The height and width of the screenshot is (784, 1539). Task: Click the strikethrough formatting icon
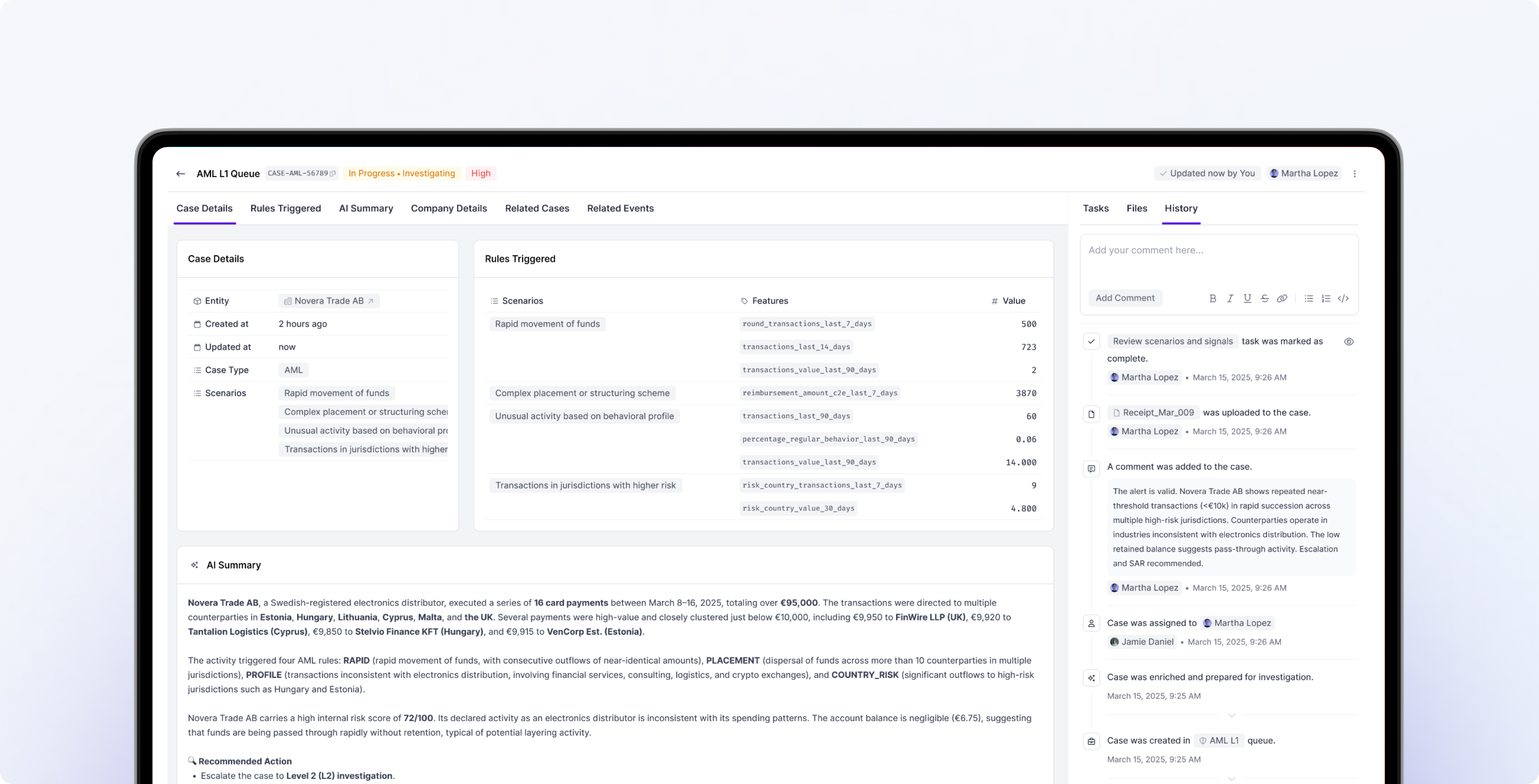pyautogui.click(x=1264, y=299)
